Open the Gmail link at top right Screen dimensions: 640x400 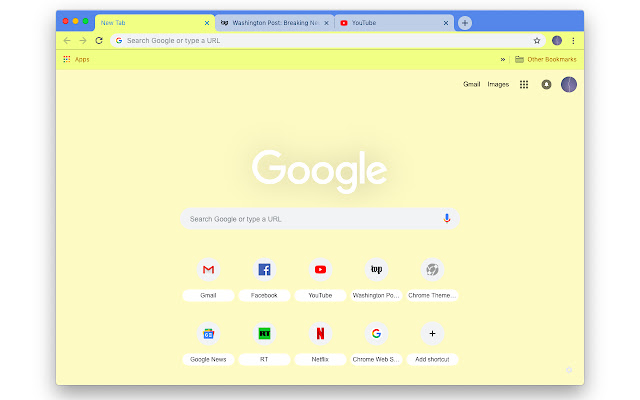coord(471,84)
